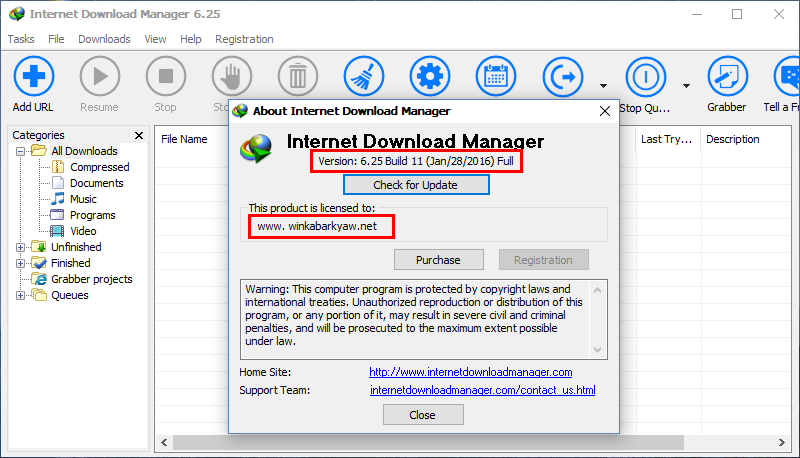800x458 pixels.
Task: Click the Last Try column header
Action: click(668, 139)
